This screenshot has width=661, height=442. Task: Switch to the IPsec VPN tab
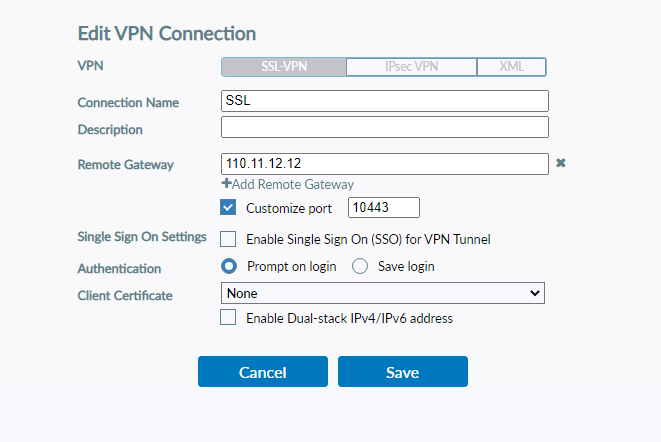coord(410,67)
